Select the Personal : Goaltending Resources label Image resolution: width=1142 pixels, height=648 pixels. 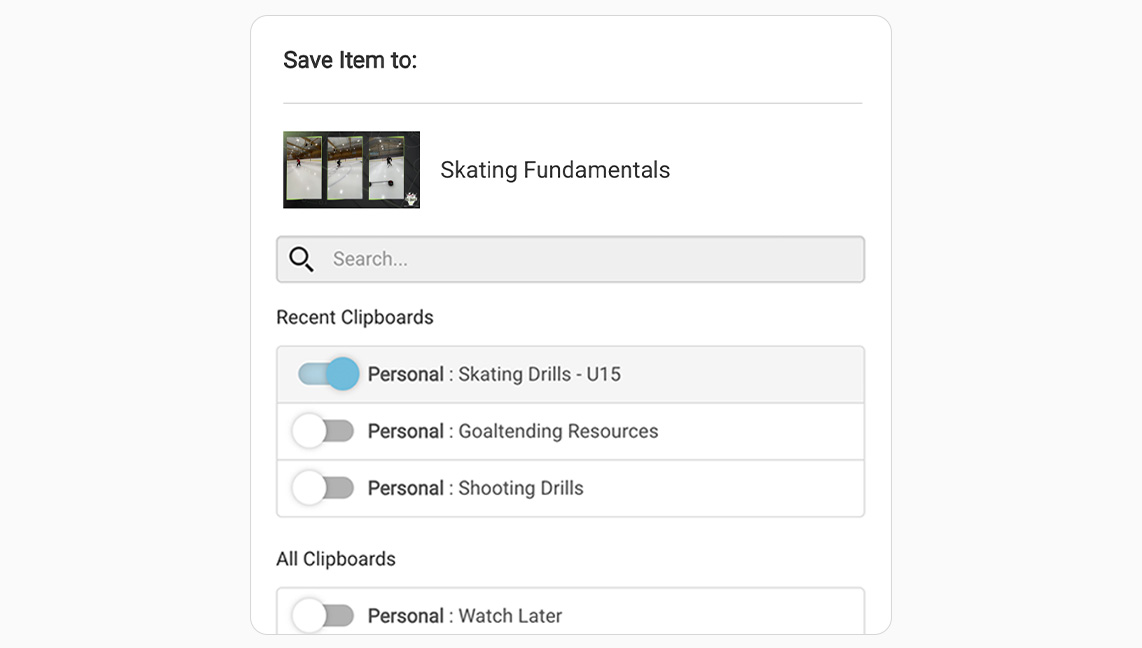pos(513,431)
